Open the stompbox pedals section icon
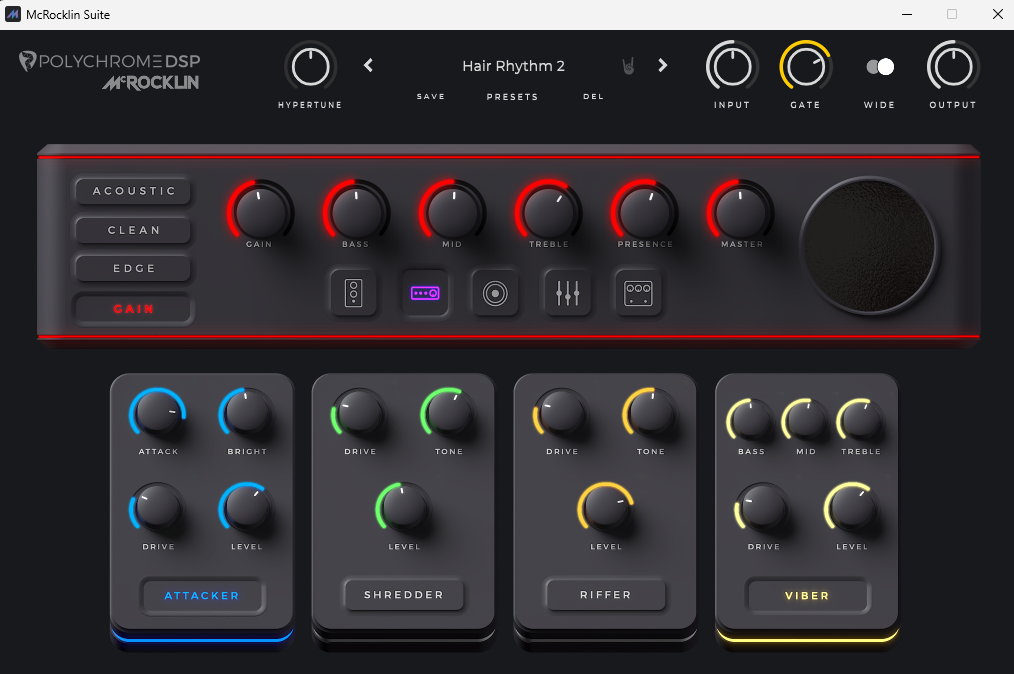The image size is (1014, 674). click(x=354, y=293)
